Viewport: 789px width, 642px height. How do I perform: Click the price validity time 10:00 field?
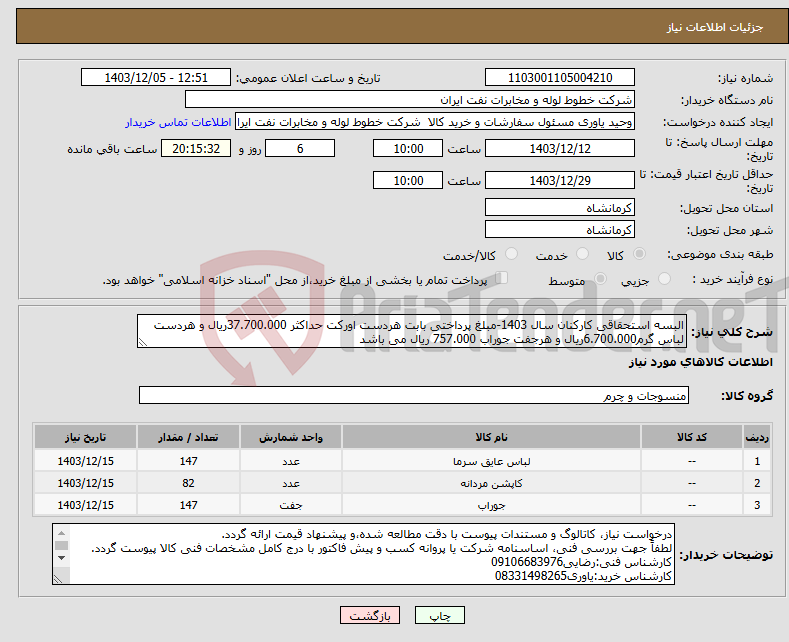point(408,181)
